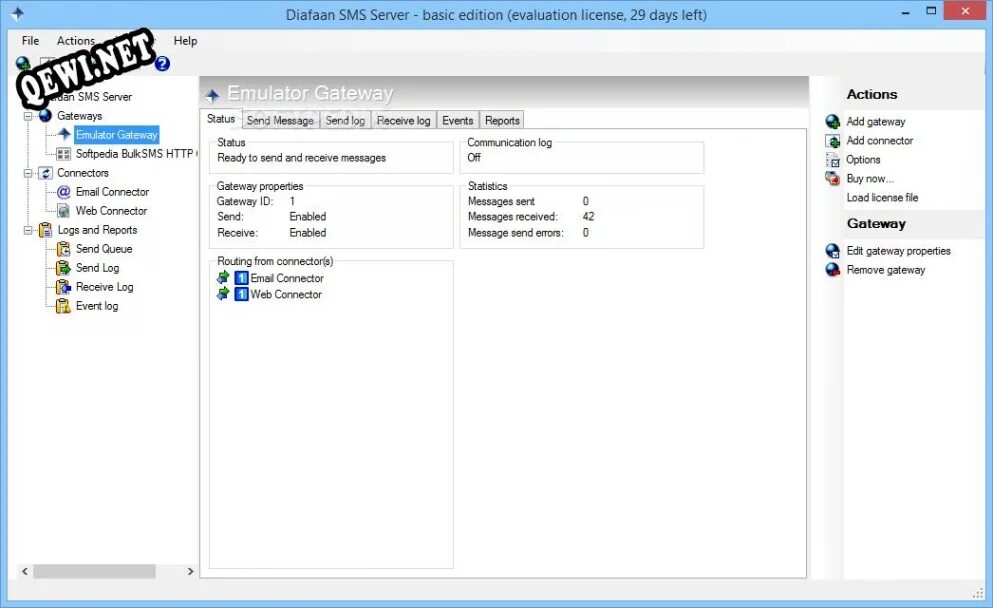Click the Event log icon
The height and width of the screenshot is (608, 993).
click(63, 306)
